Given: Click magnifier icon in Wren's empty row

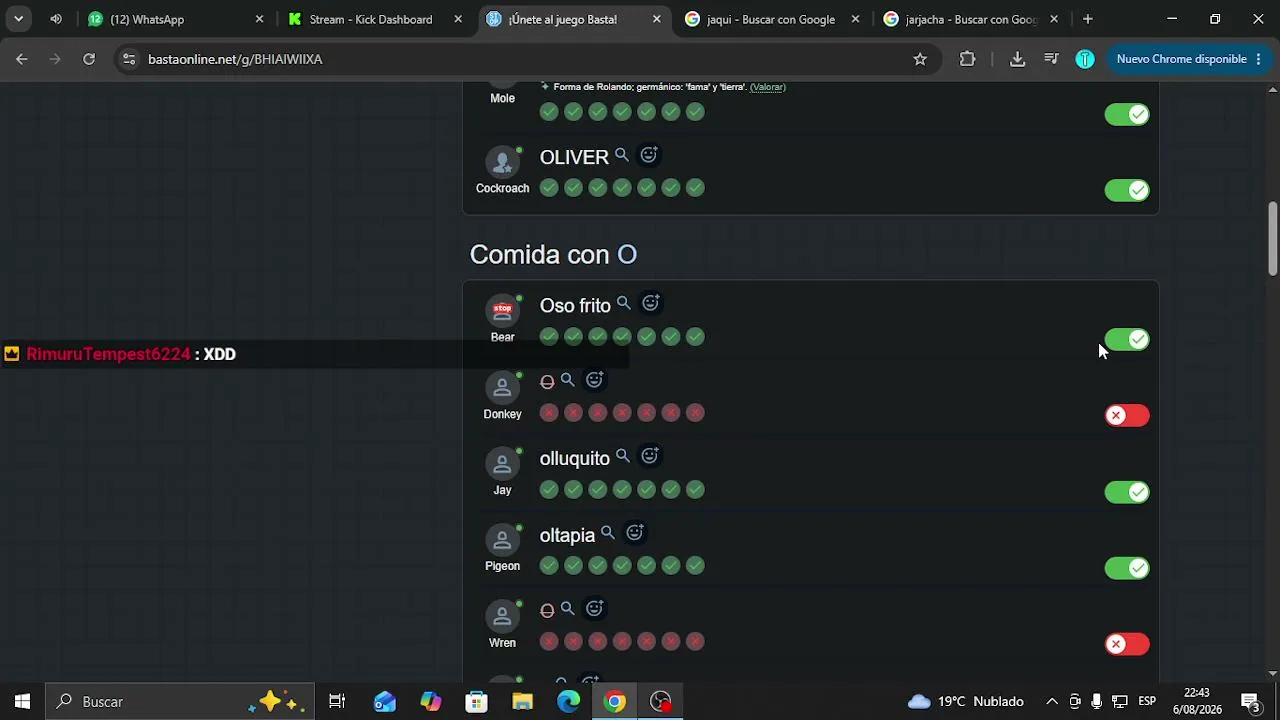Looking at the screenshot, I should click(568, 608).
